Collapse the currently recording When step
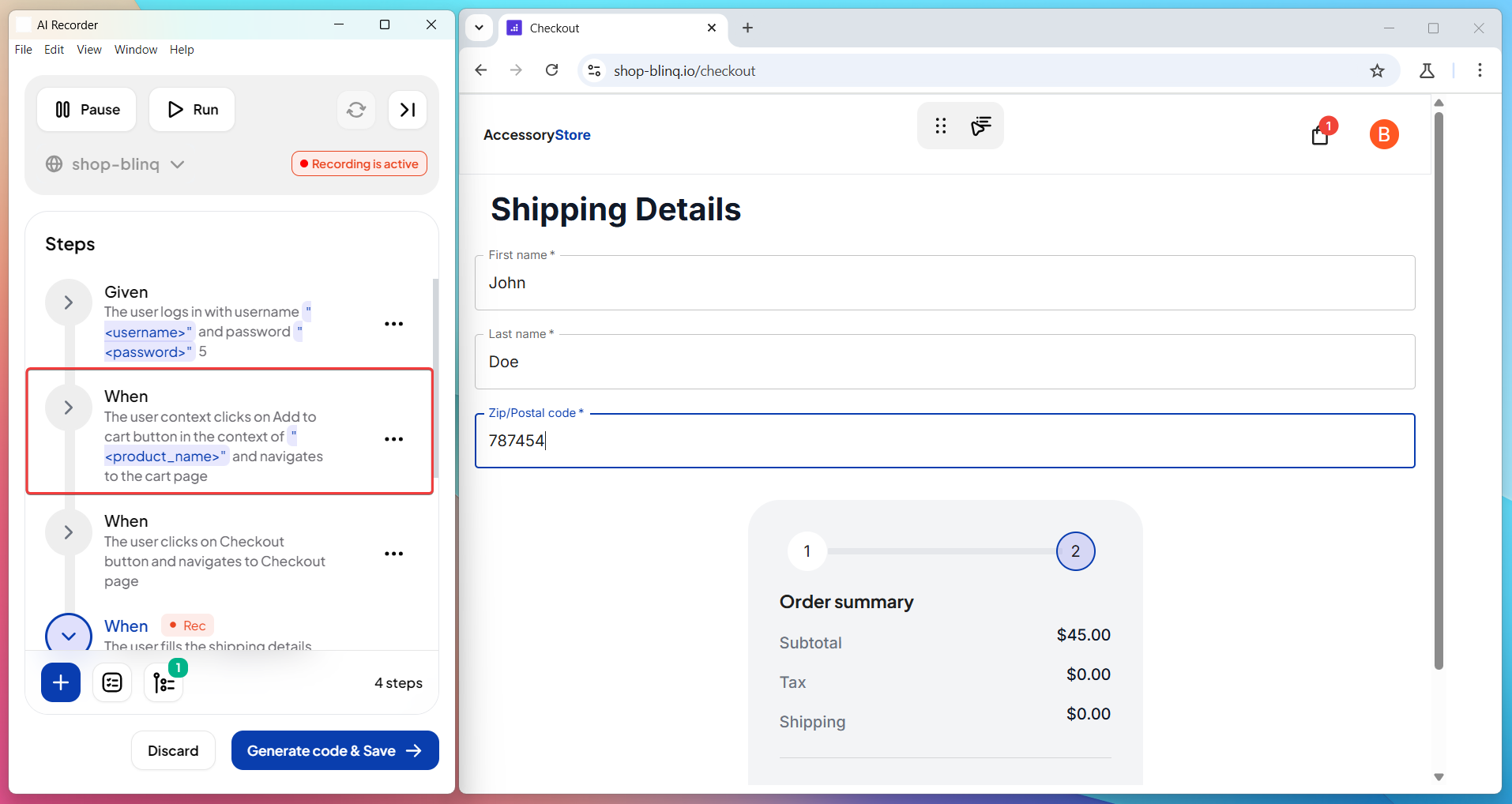 [x=69, y=634]
